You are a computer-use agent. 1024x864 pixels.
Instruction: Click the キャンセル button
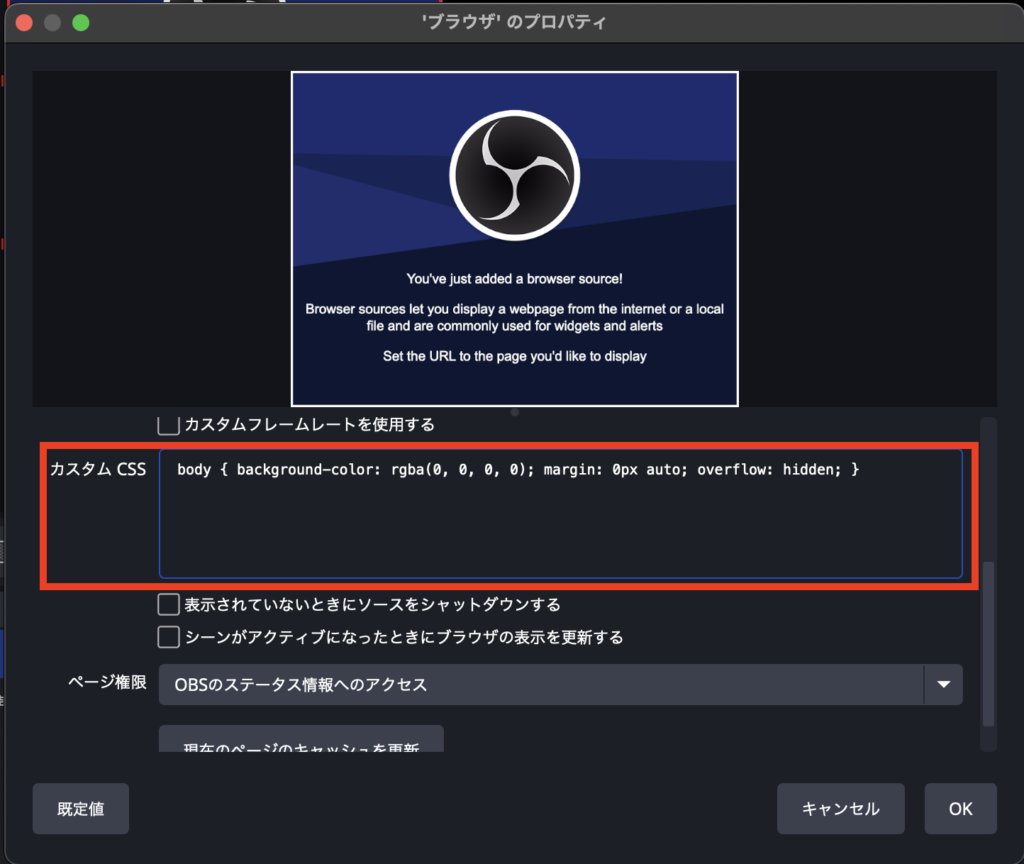click(x=840, y=808)
